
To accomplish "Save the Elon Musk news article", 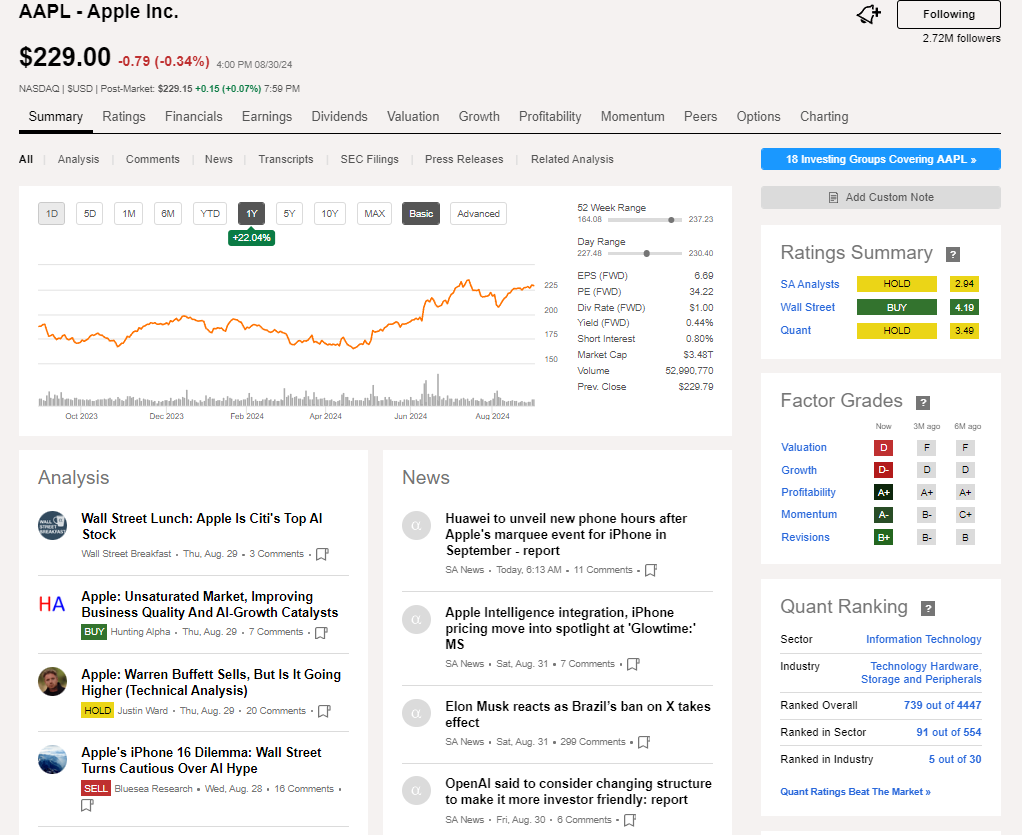I will pos(643,742).
